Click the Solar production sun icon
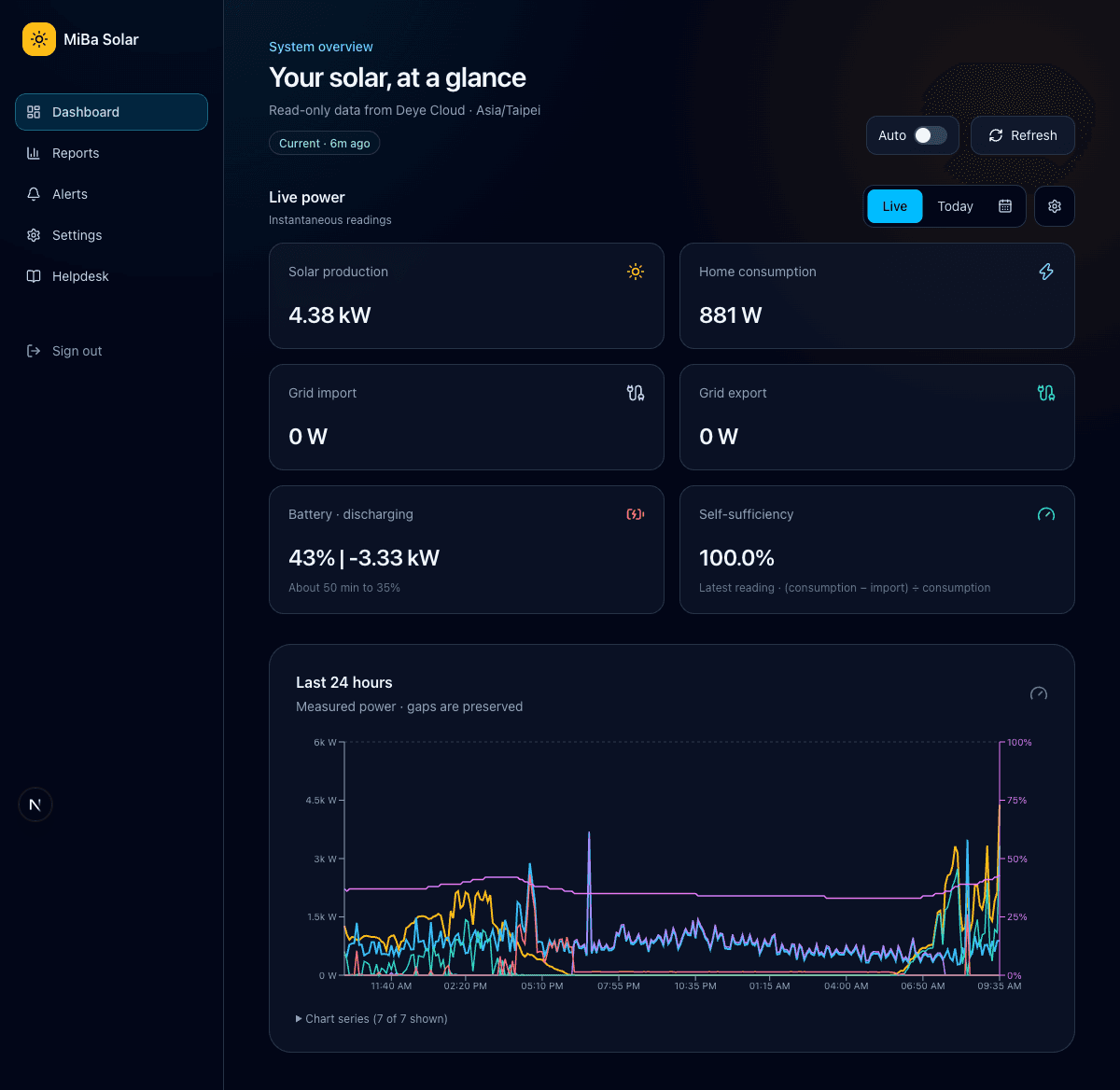This screenshot has height=1090, width=1120. pos(636,272)
